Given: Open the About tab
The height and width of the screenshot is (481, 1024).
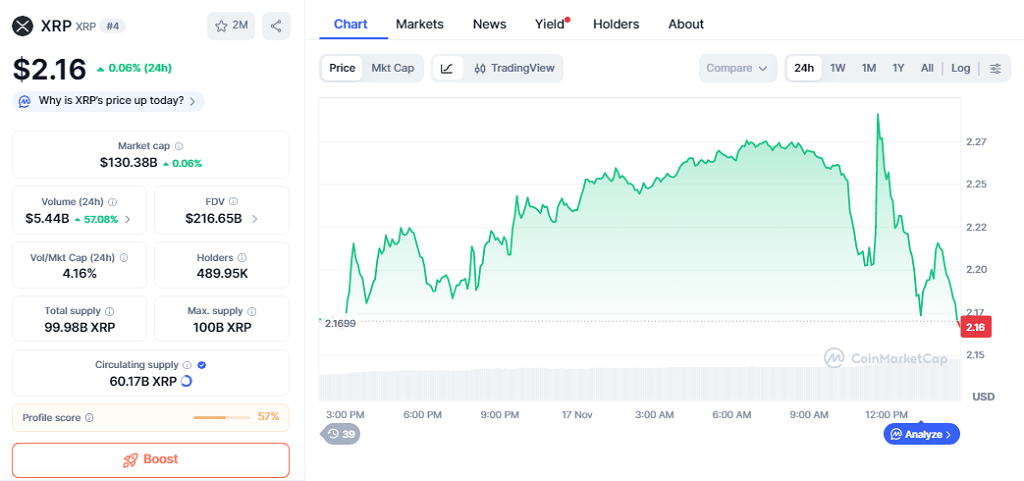Looking at the screenshot, I should tap(686, 24).
